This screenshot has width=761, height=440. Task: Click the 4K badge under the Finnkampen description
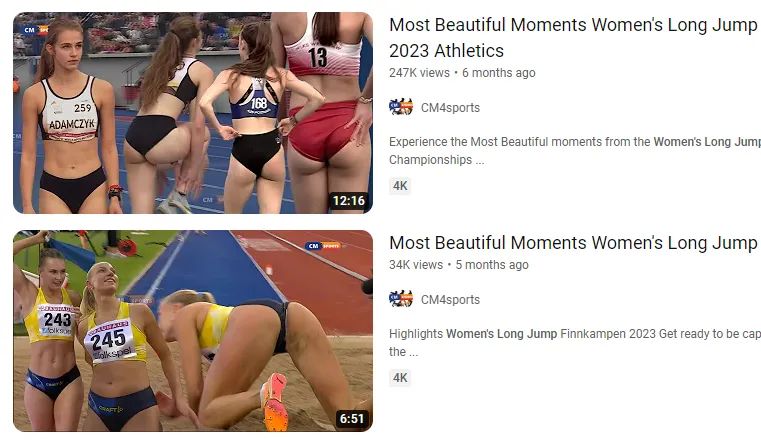tap(400, 378)
